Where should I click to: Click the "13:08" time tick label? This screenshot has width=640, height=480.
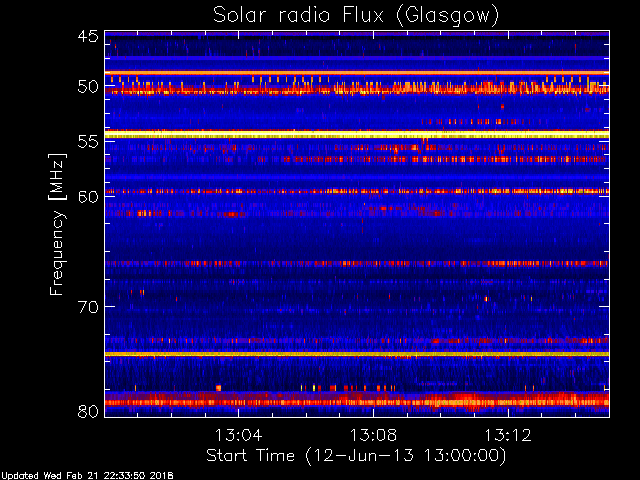pos(373,435)
